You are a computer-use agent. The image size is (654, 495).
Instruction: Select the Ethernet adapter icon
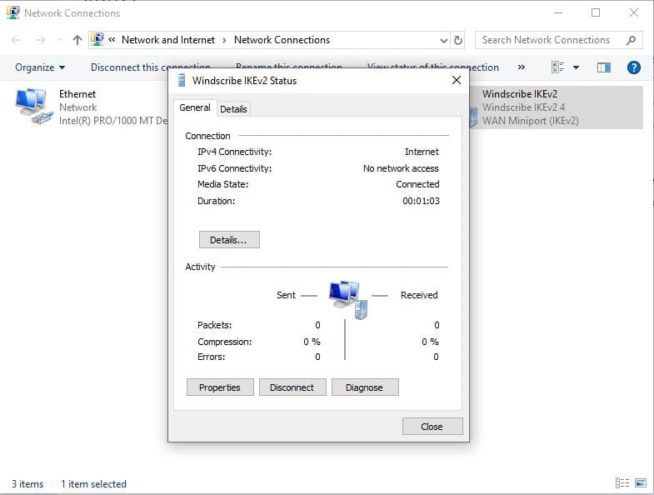33,106
